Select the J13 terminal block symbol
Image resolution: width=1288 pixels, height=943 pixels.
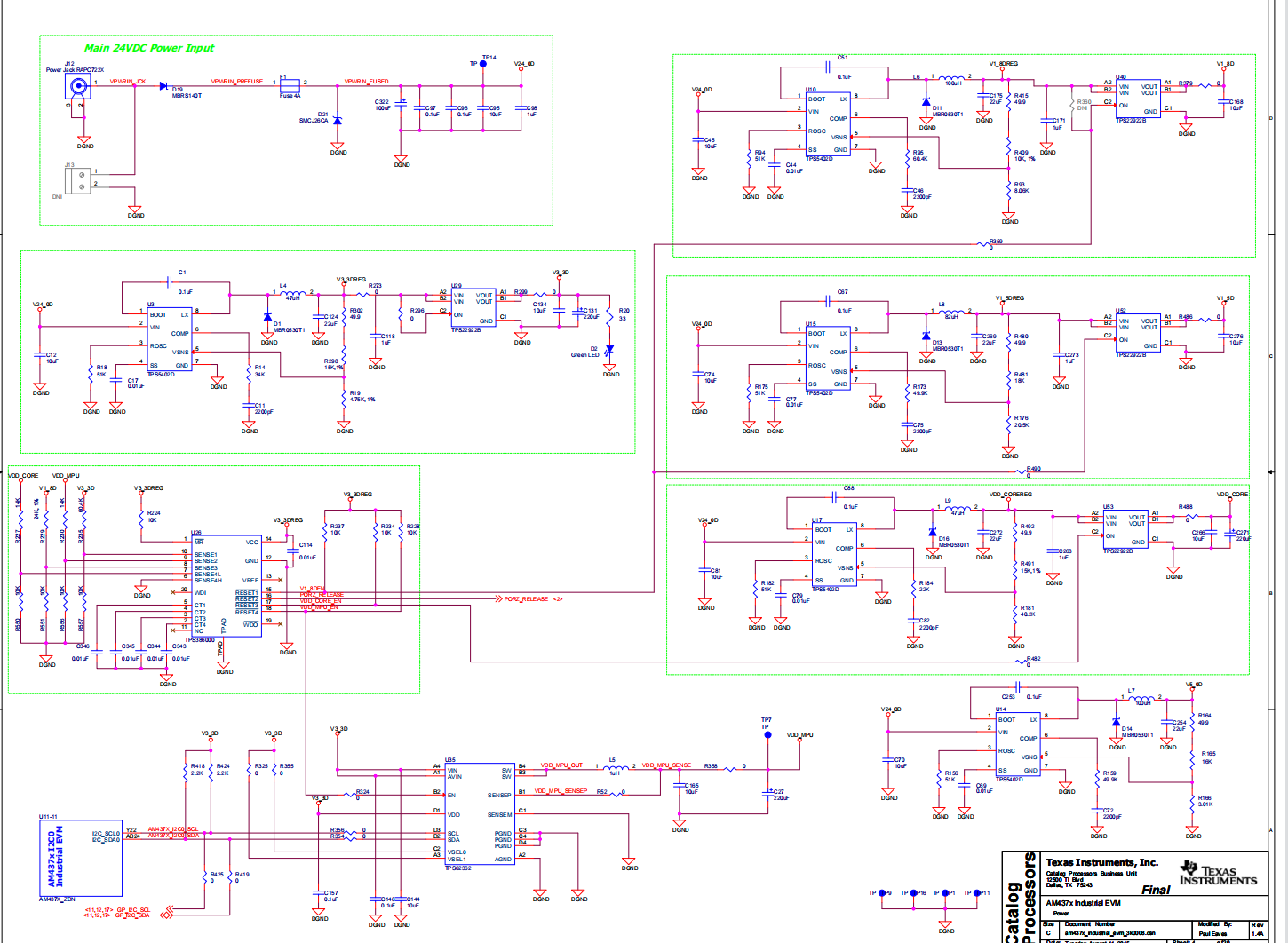pos(80,181)
